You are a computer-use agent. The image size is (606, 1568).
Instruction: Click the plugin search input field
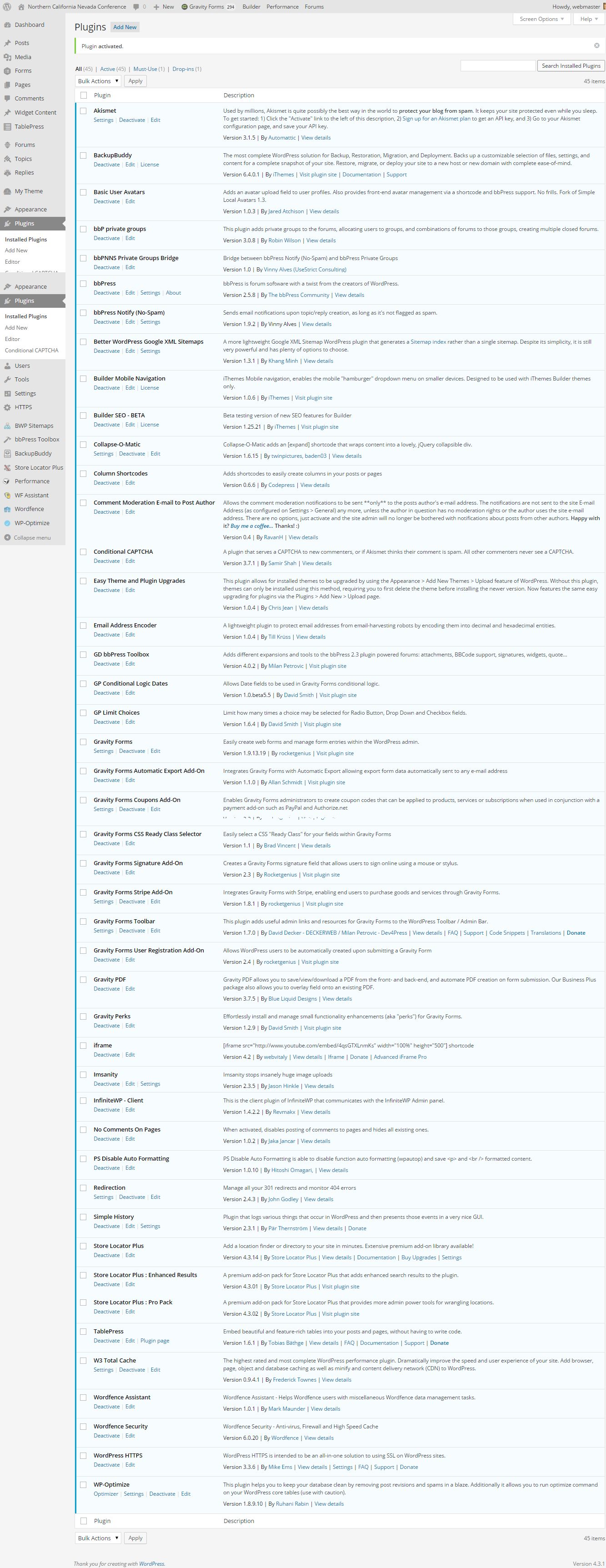click(x=498, y=66)
